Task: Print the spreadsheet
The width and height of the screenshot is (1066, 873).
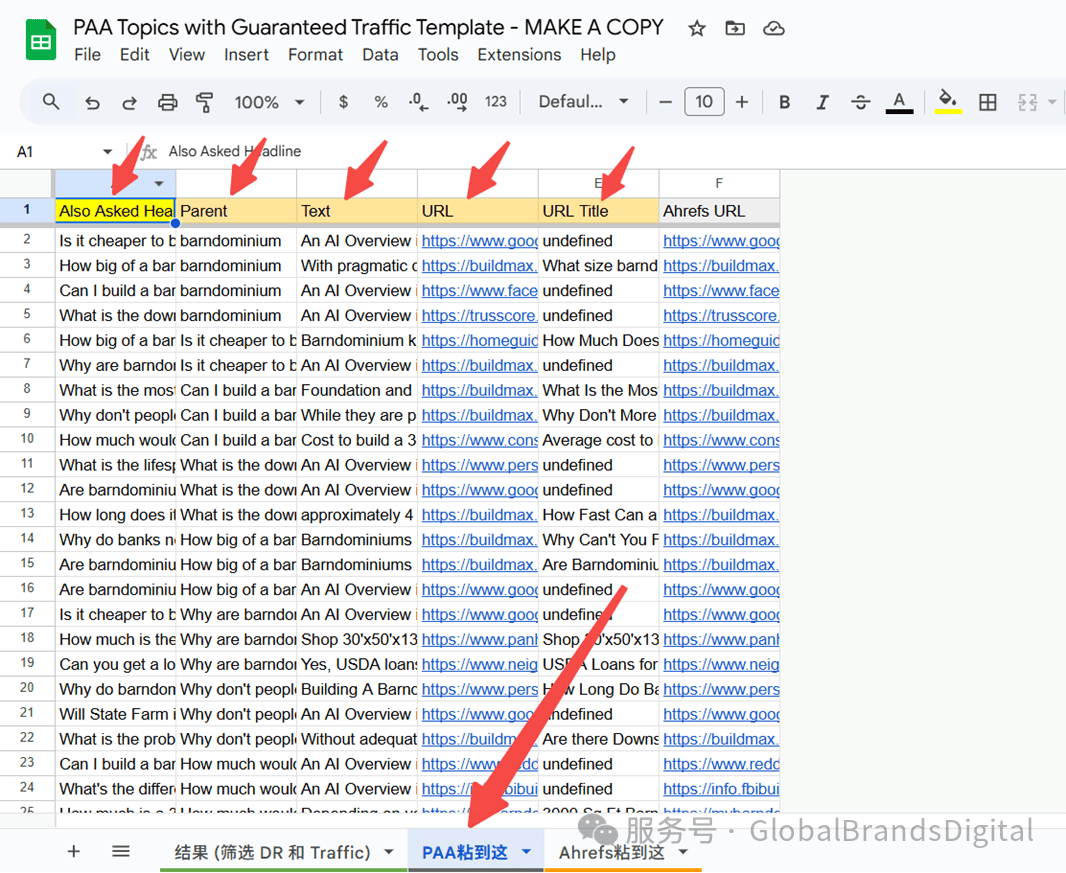Action: pos(167,103)
